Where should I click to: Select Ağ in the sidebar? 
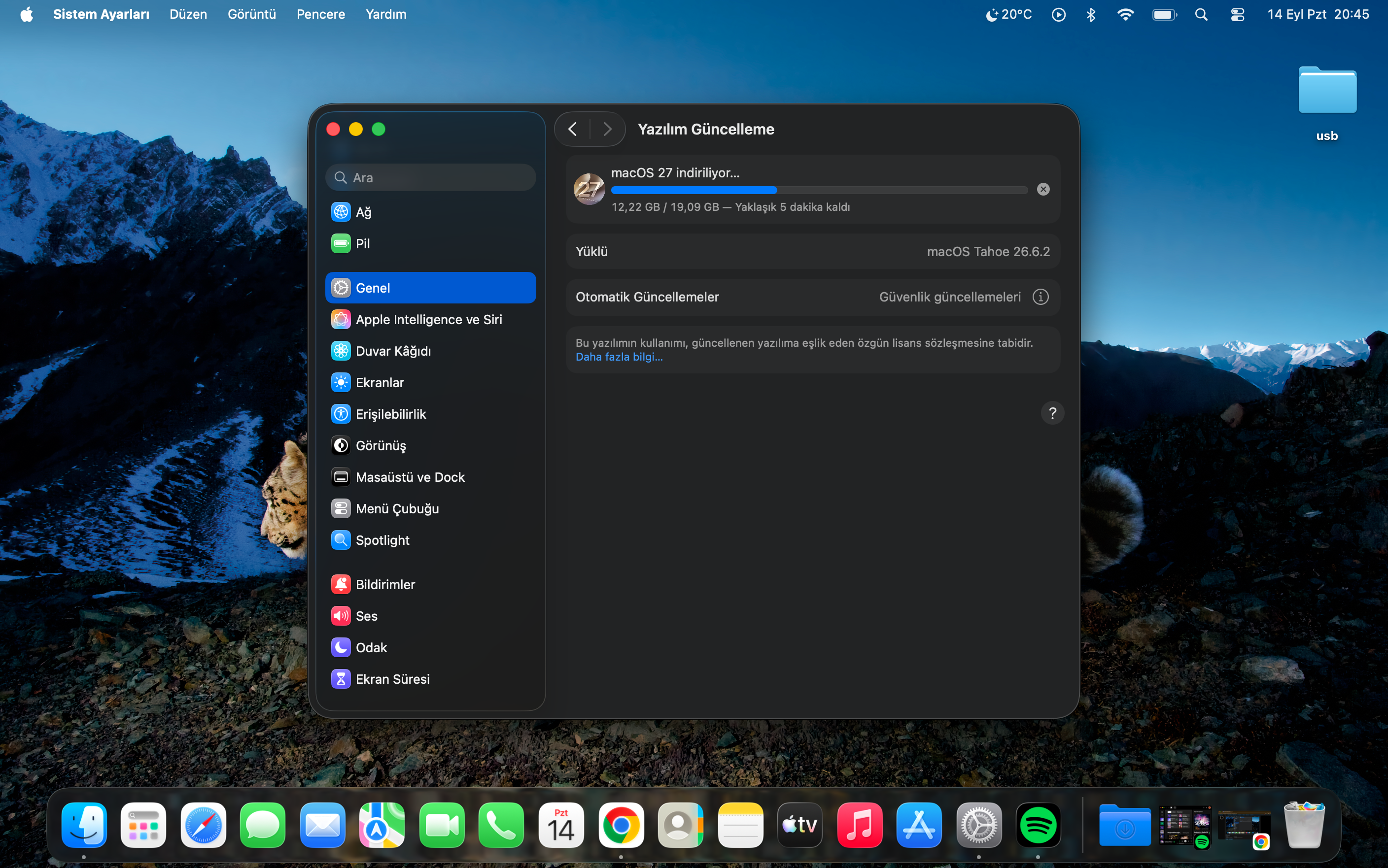tap(430, 212)
